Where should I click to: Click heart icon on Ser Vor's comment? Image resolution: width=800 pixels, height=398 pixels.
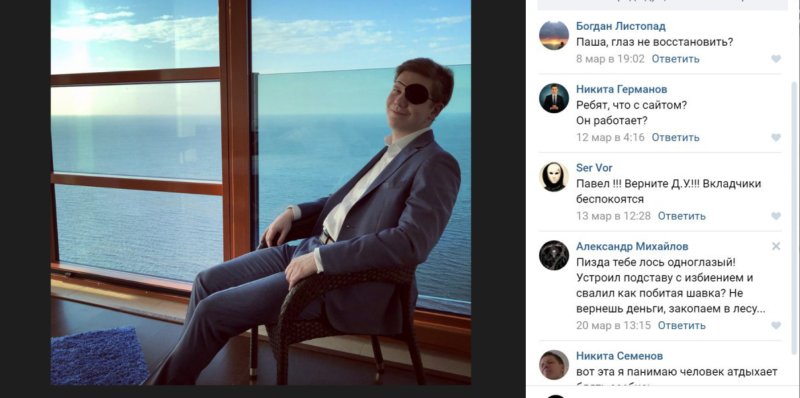click(x=776, y=216)
